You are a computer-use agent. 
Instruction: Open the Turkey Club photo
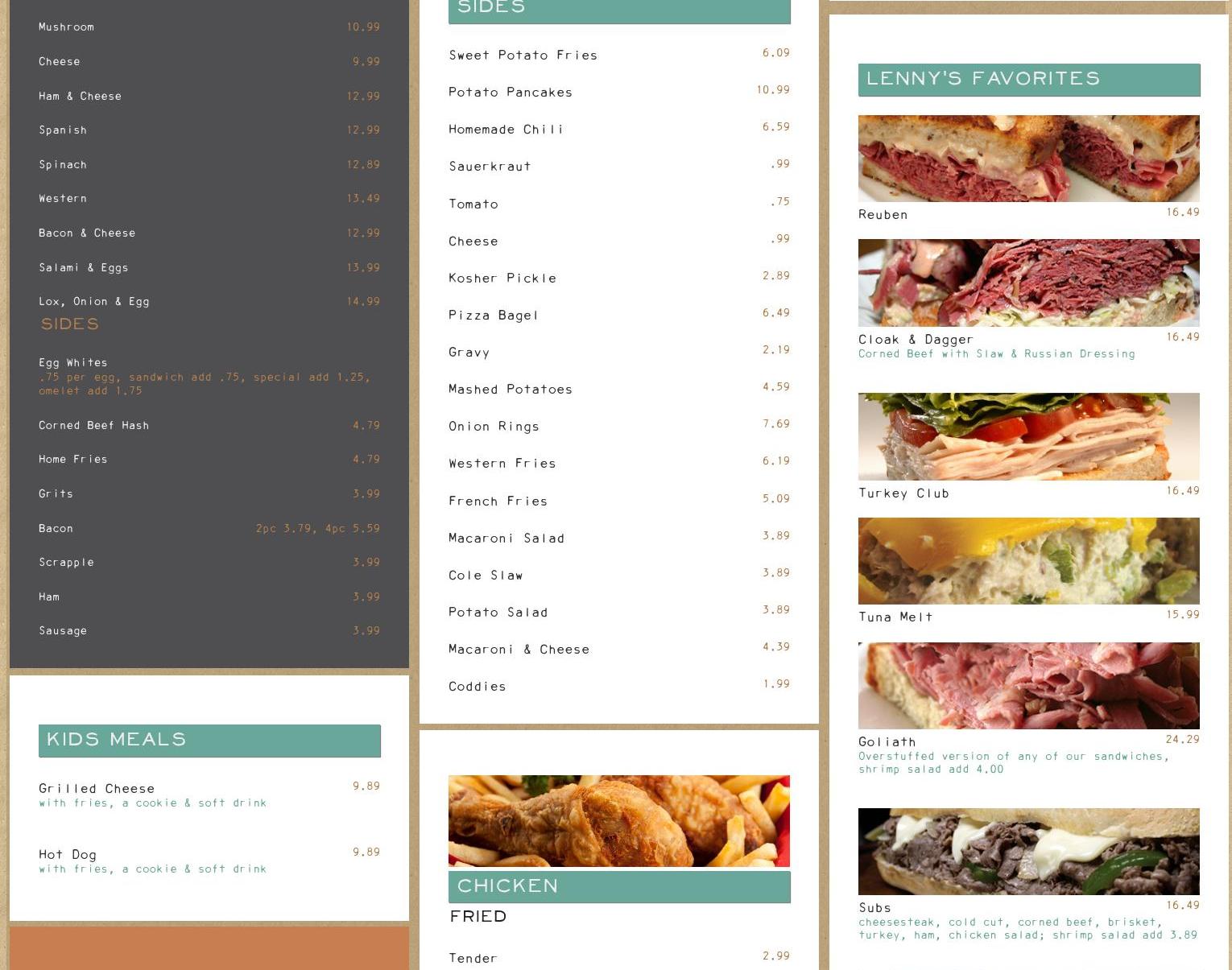click(1028, 436)
